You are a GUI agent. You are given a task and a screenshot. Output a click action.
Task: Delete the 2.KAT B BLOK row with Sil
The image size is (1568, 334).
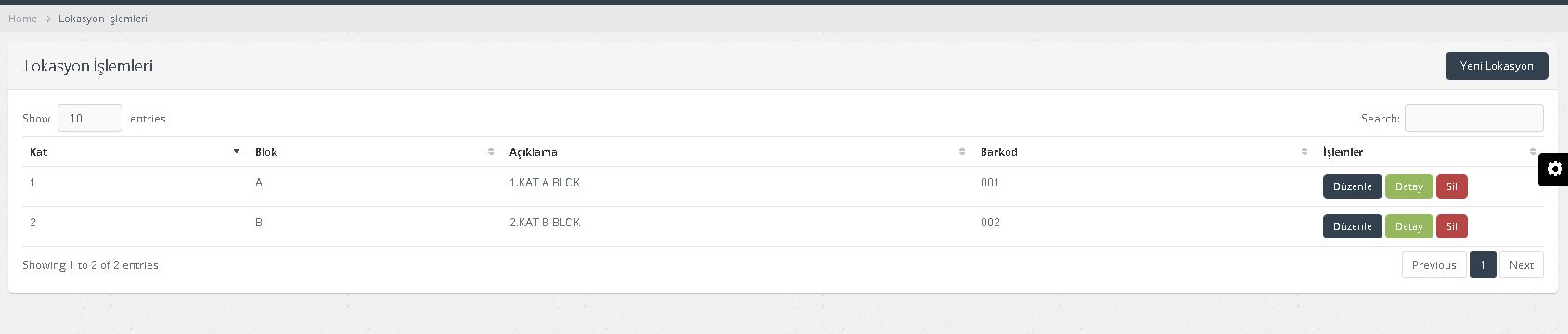[1451, 226]
